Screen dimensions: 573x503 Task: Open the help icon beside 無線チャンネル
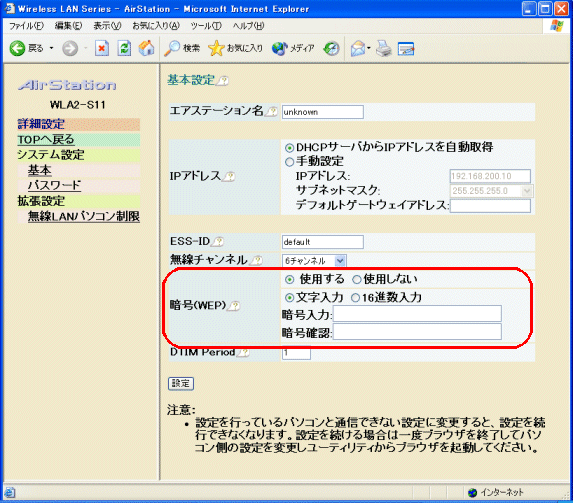click(257, 260)
